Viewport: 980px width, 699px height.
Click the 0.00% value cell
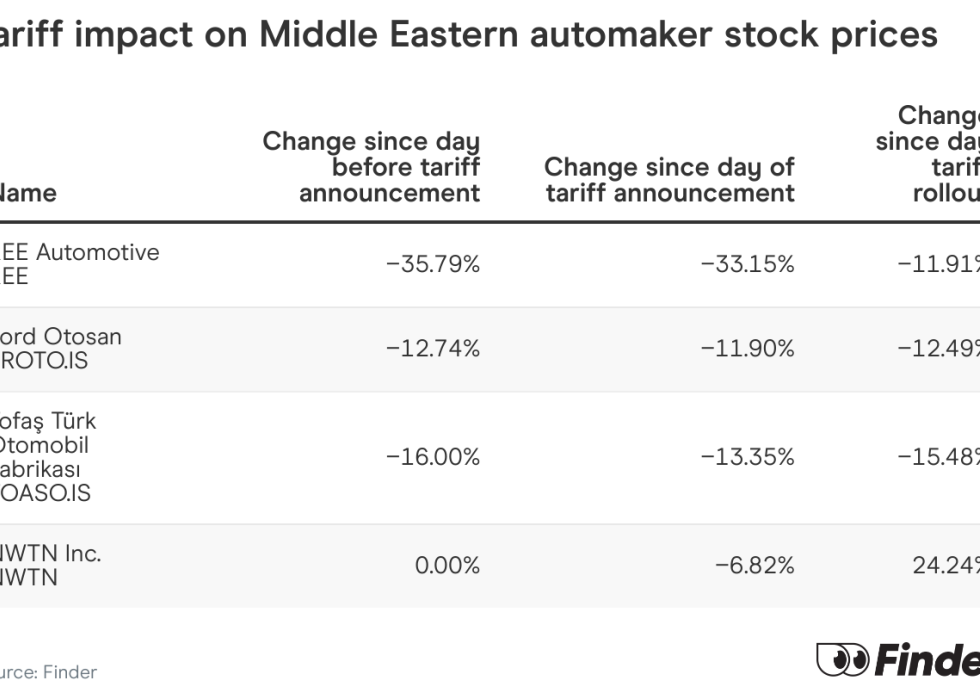point(447,565)
